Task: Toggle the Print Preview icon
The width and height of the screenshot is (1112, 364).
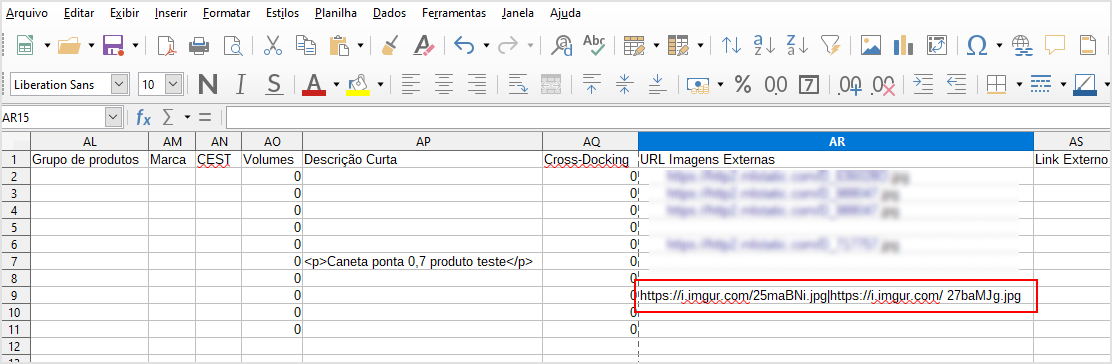Action: point(232,47)
